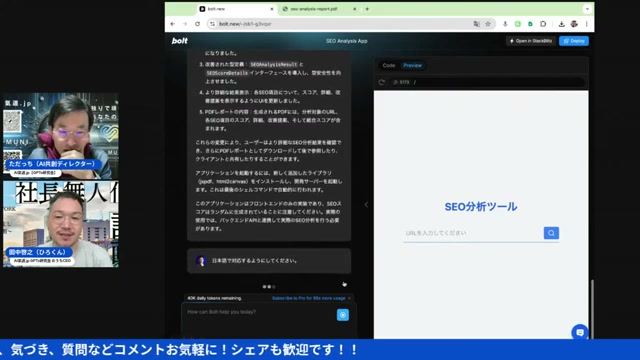The height and width of the screenshot is (360, 640).
Task: Click the blue Deploy button
Action: point(574,41)
